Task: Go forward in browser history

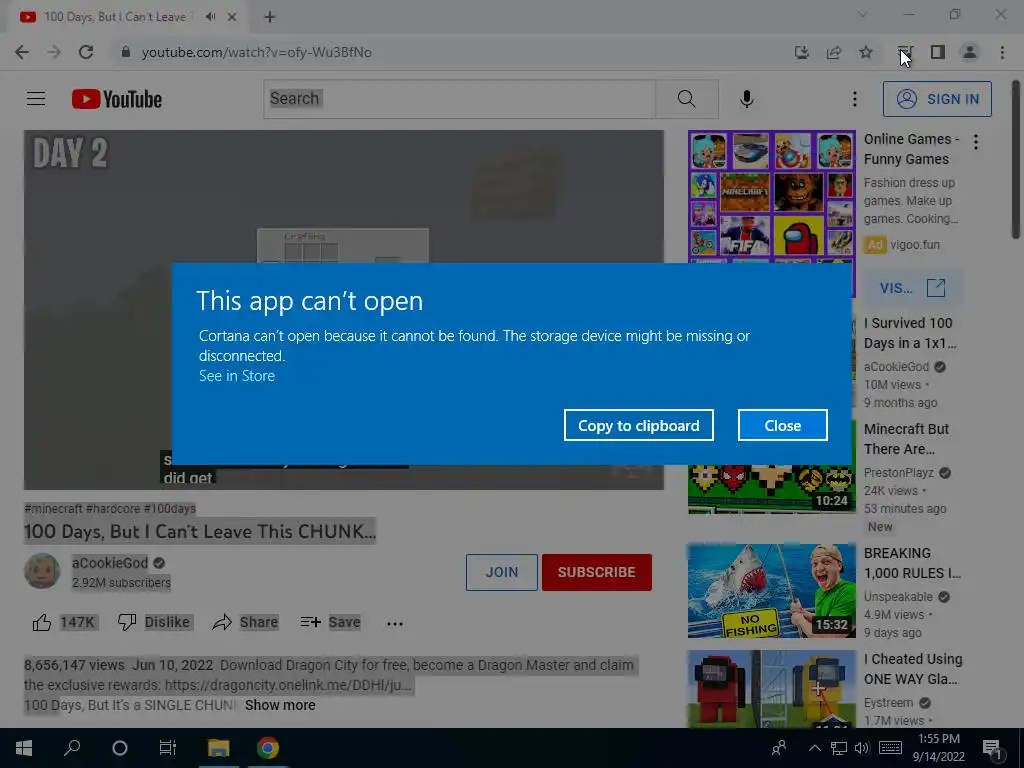Action: (54, 52)
